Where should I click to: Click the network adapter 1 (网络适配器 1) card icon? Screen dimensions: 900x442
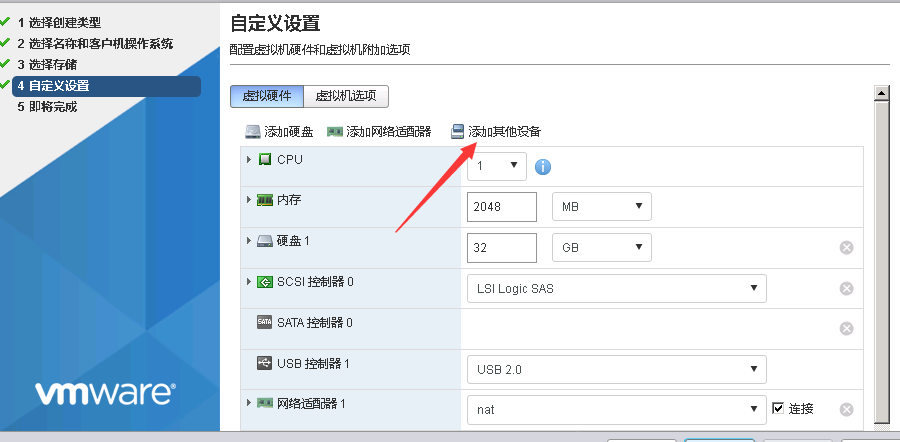(265, 404)
